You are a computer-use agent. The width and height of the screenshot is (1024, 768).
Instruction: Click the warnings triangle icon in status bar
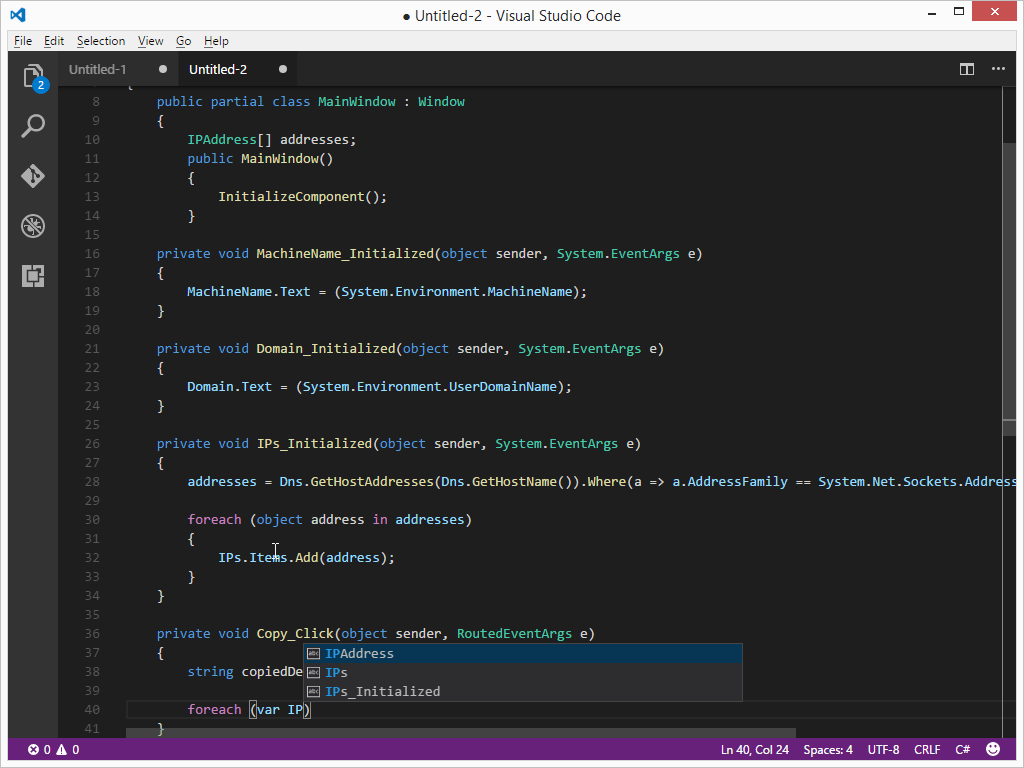(61, 750)
